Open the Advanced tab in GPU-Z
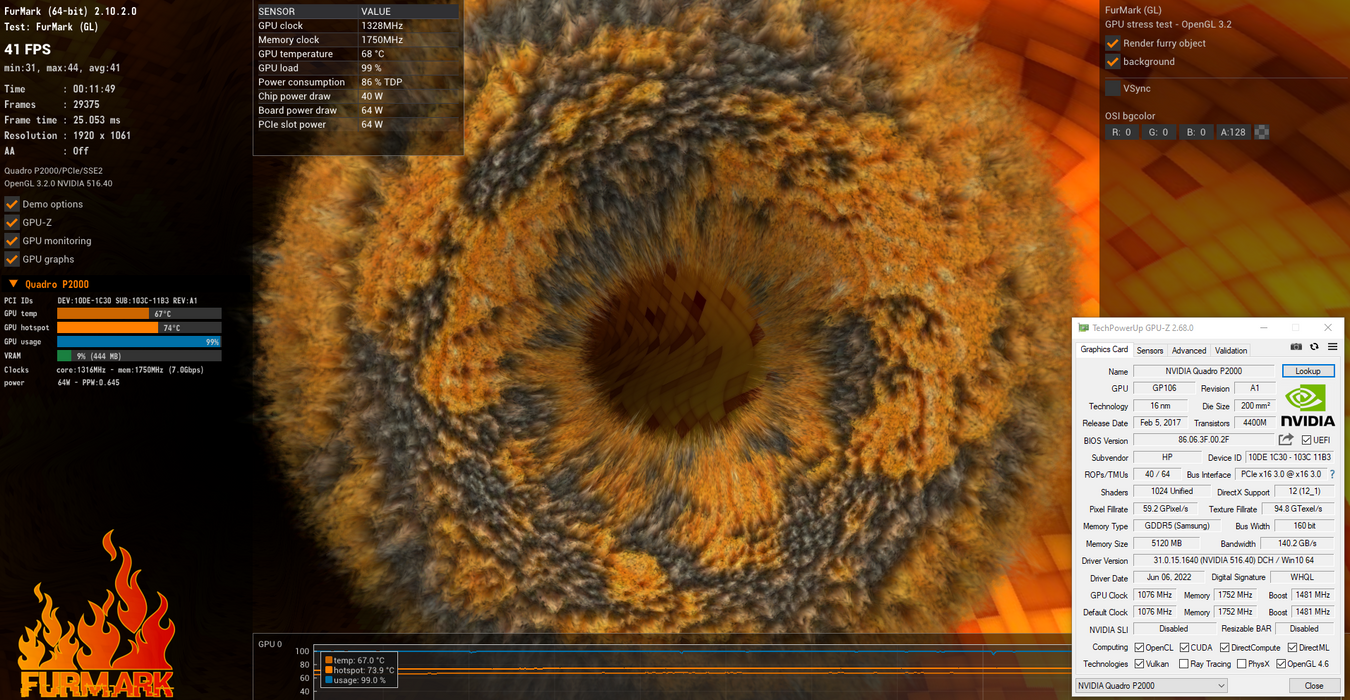This screenshot has height=700, width=1350. coord(1189,350)
